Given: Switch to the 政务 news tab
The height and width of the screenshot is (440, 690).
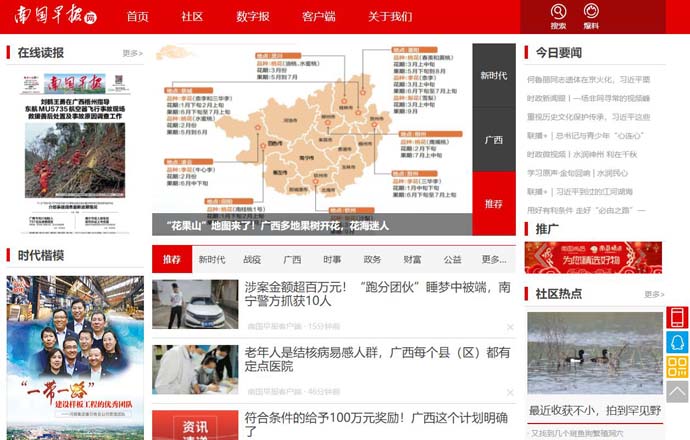Looking at the screenshot, I should [372, 260].
